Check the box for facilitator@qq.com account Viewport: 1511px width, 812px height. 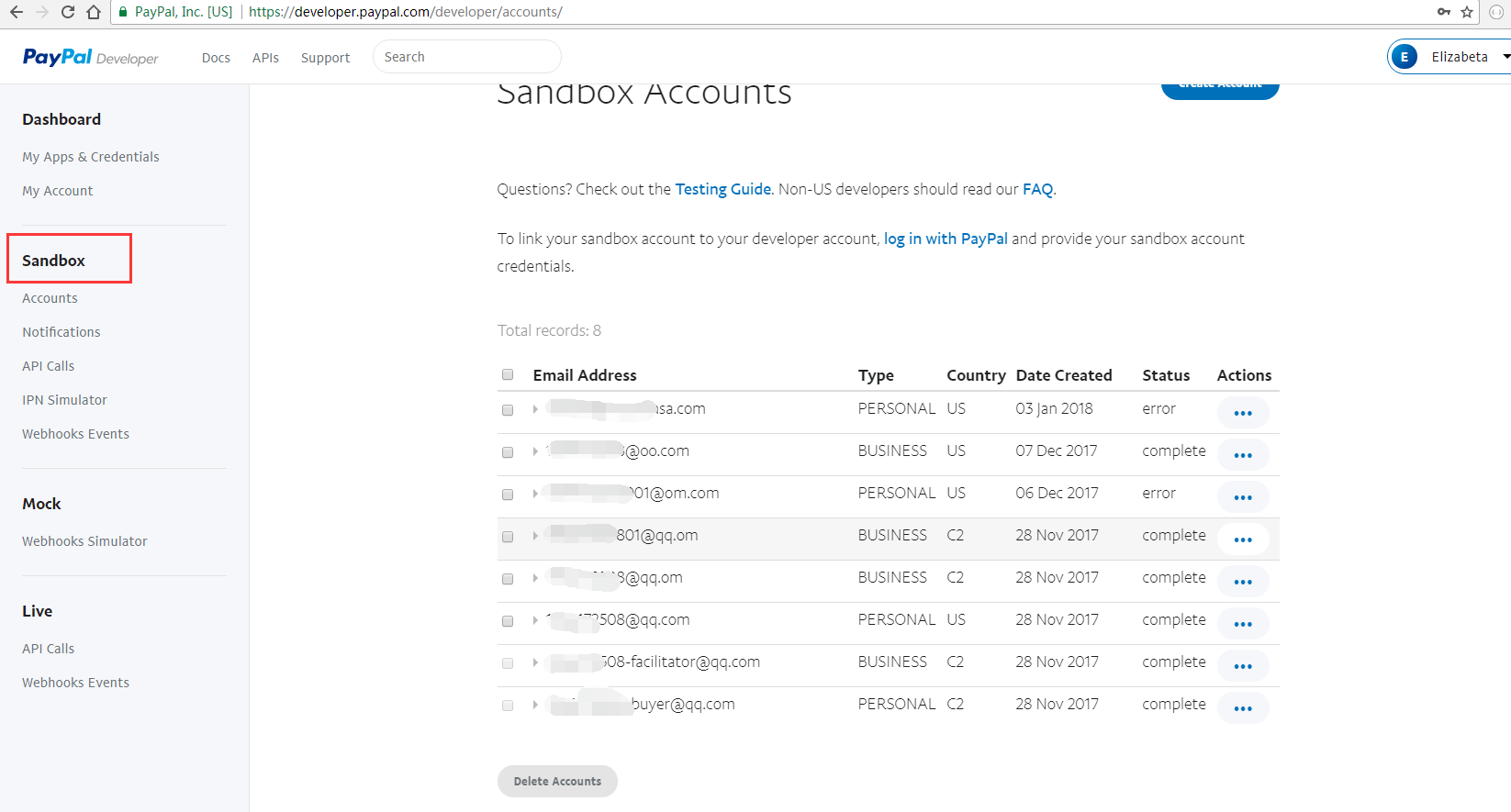tap(508, 663)
